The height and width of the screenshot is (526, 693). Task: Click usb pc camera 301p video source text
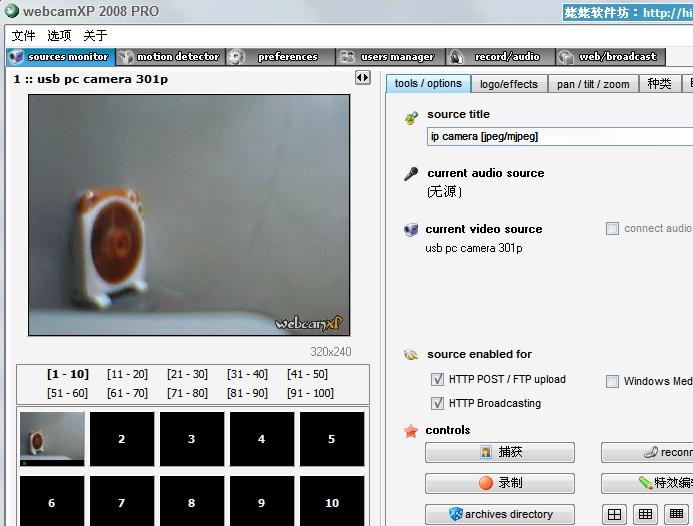474,248
